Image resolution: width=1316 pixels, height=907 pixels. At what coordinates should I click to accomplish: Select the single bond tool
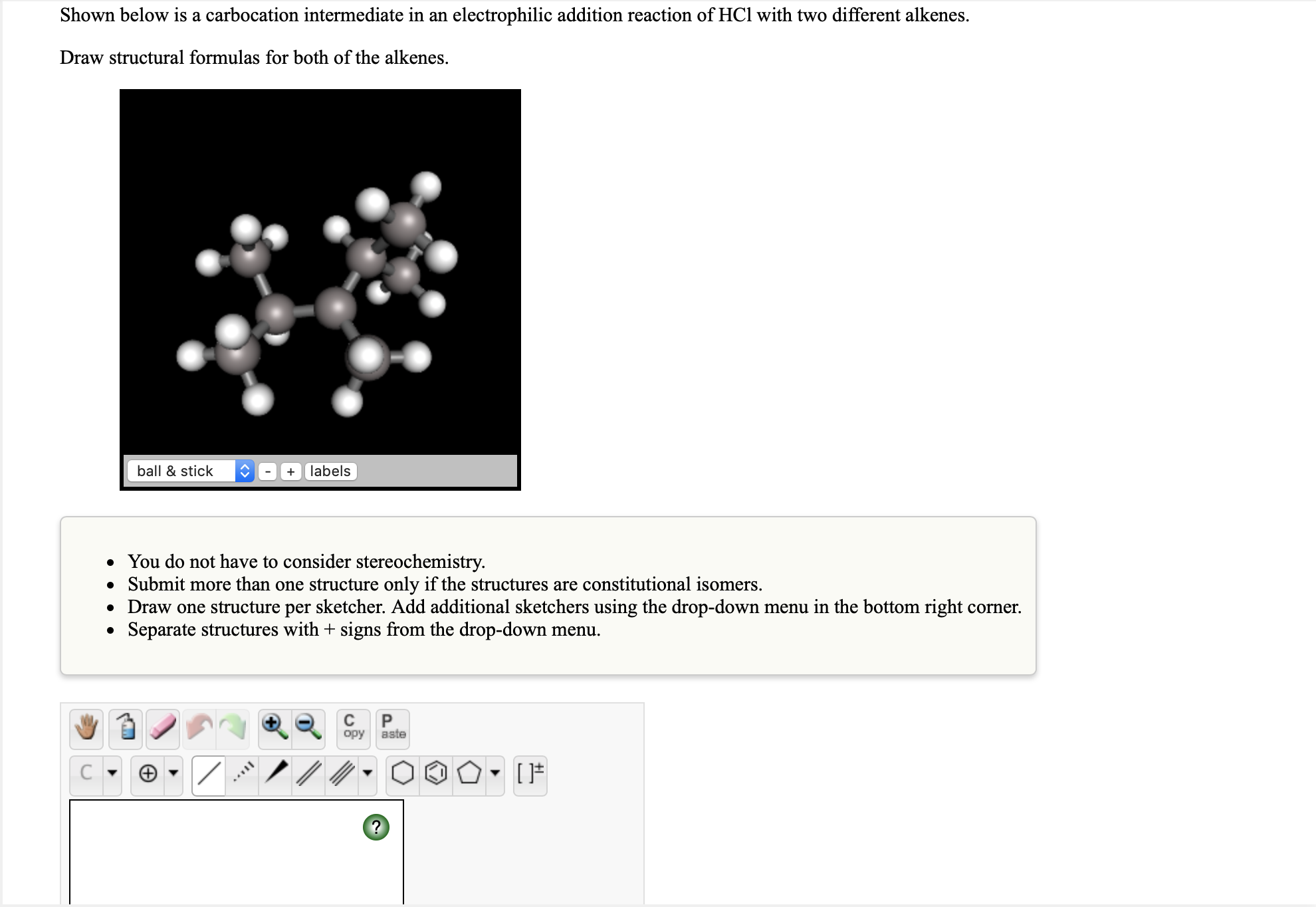209,775
